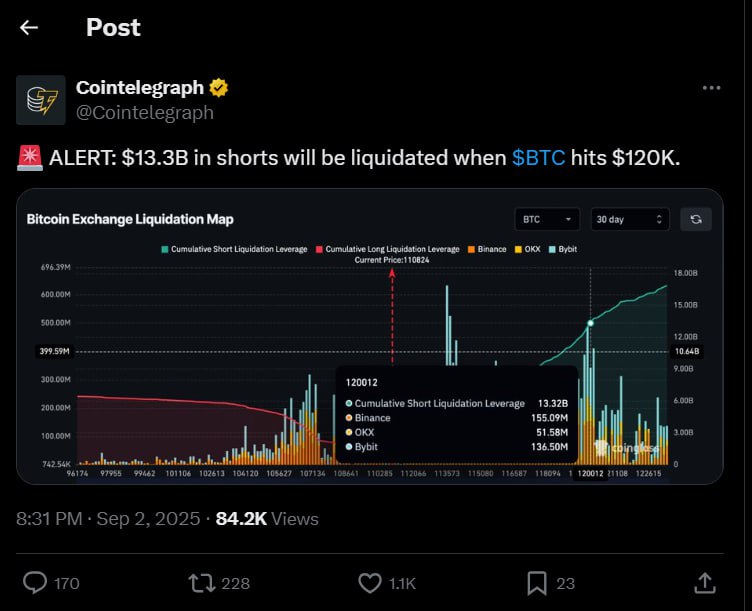
Task: Like the post with heart icon
Action: pos(370,583)
